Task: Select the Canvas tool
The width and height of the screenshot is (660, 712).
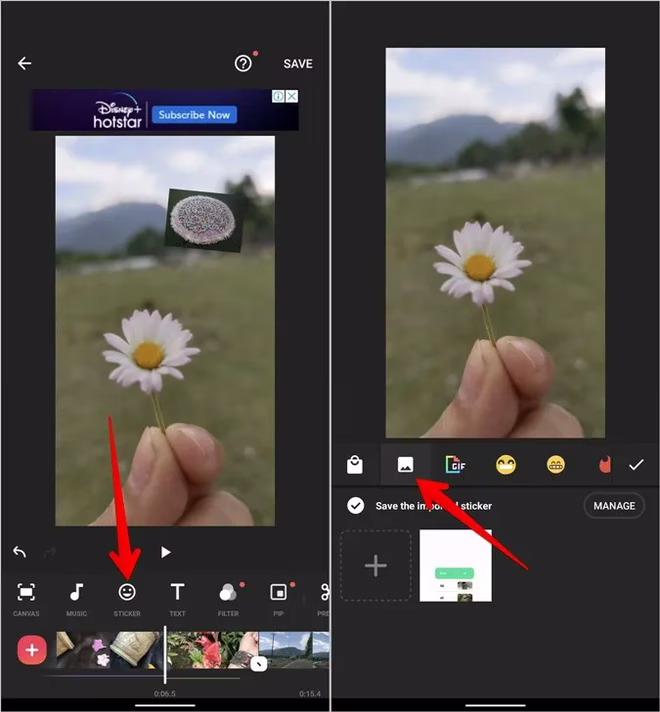Action: [x=26, y=599]
